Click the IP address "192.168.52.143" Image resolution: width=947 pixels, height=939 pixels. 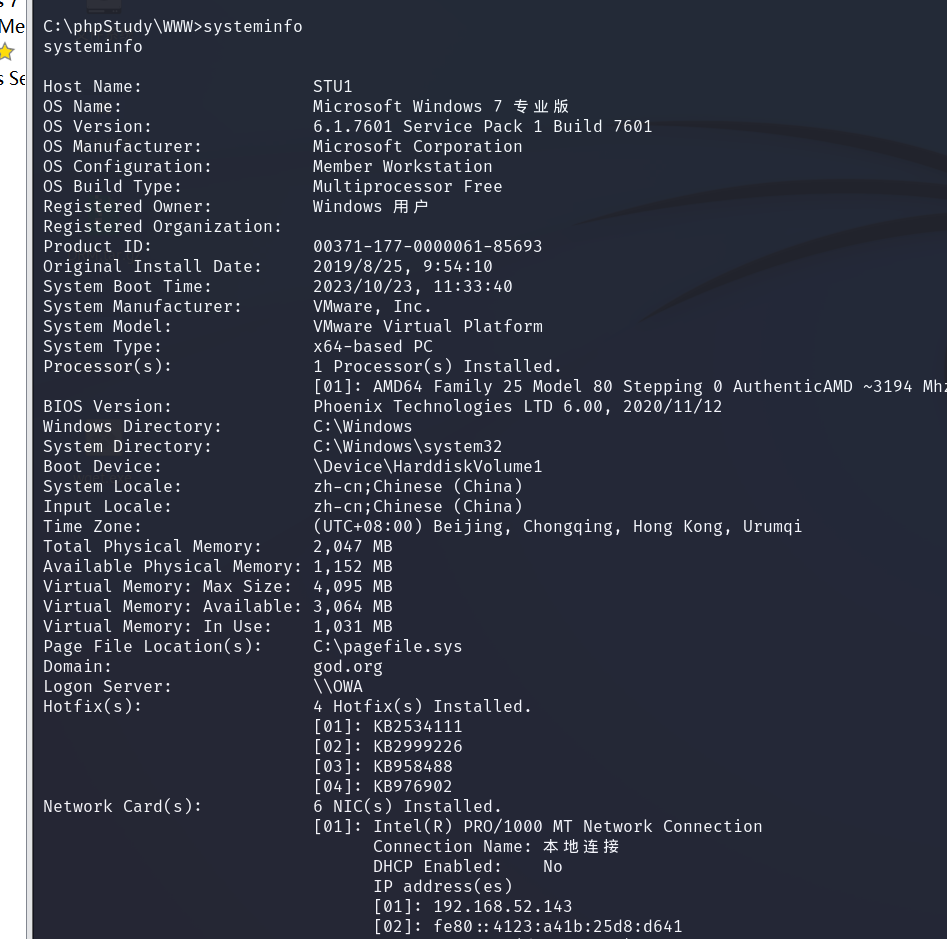[502, 906]
